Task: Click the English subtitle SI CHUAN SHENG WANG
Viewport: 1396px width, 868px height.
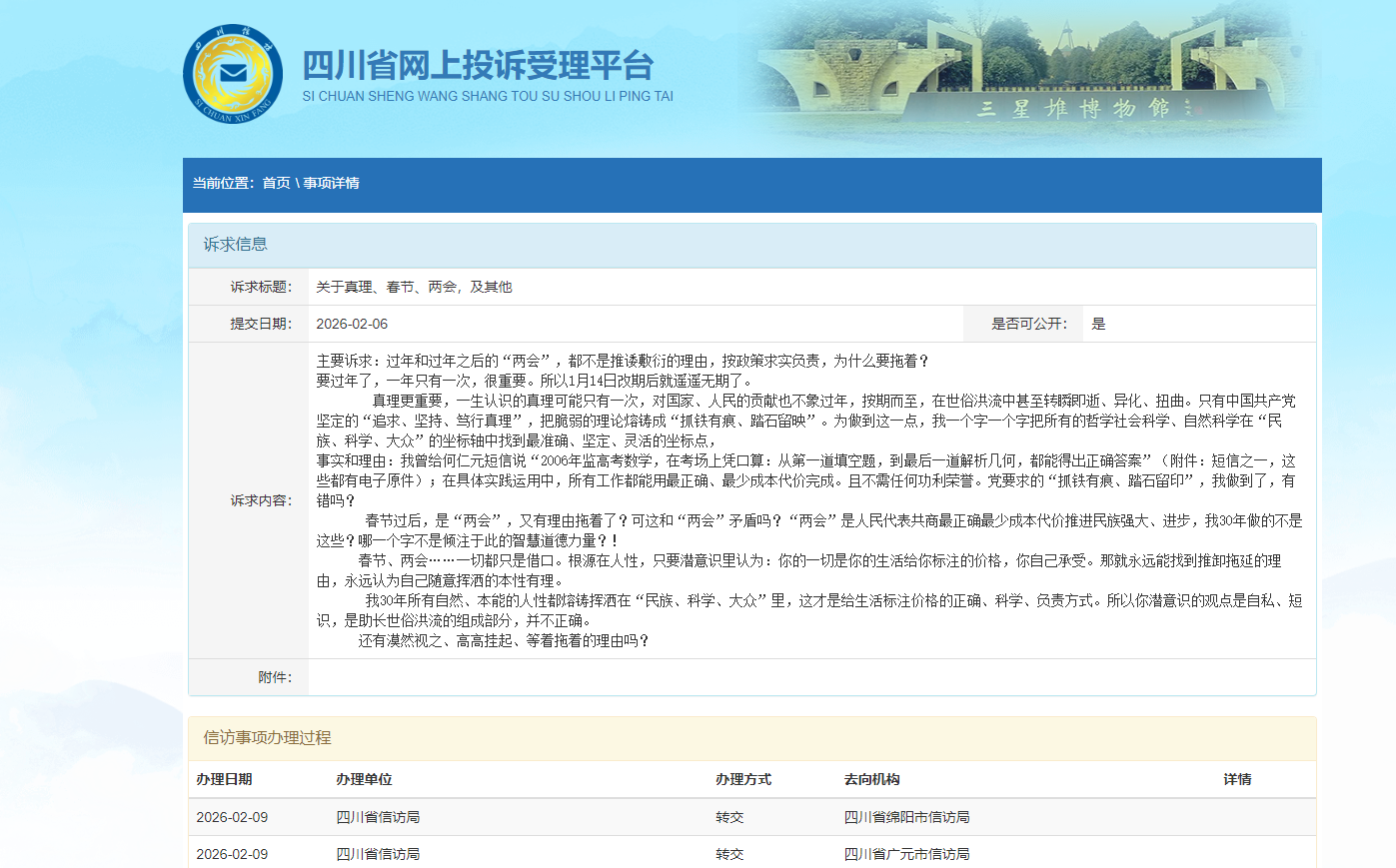Action: 488,96
